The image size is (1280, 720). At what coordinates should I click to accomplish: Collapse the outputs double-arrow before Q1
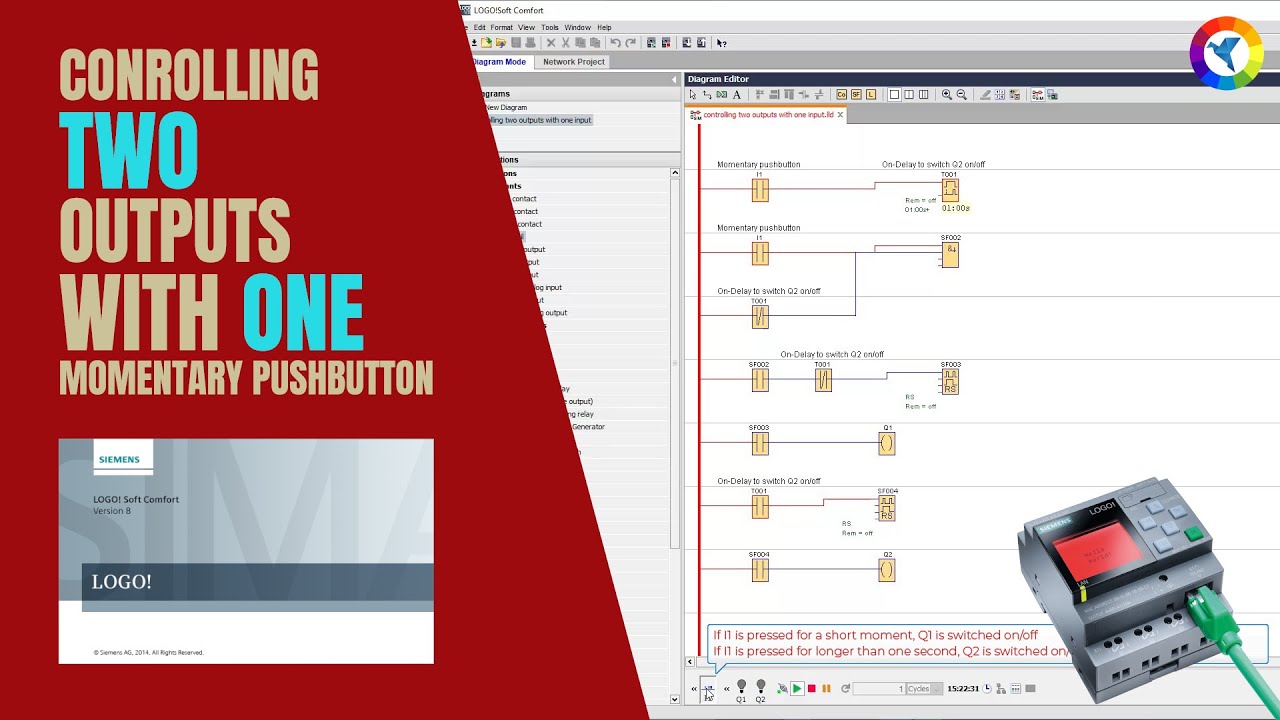pyautogui.click(x=727, y=689)
